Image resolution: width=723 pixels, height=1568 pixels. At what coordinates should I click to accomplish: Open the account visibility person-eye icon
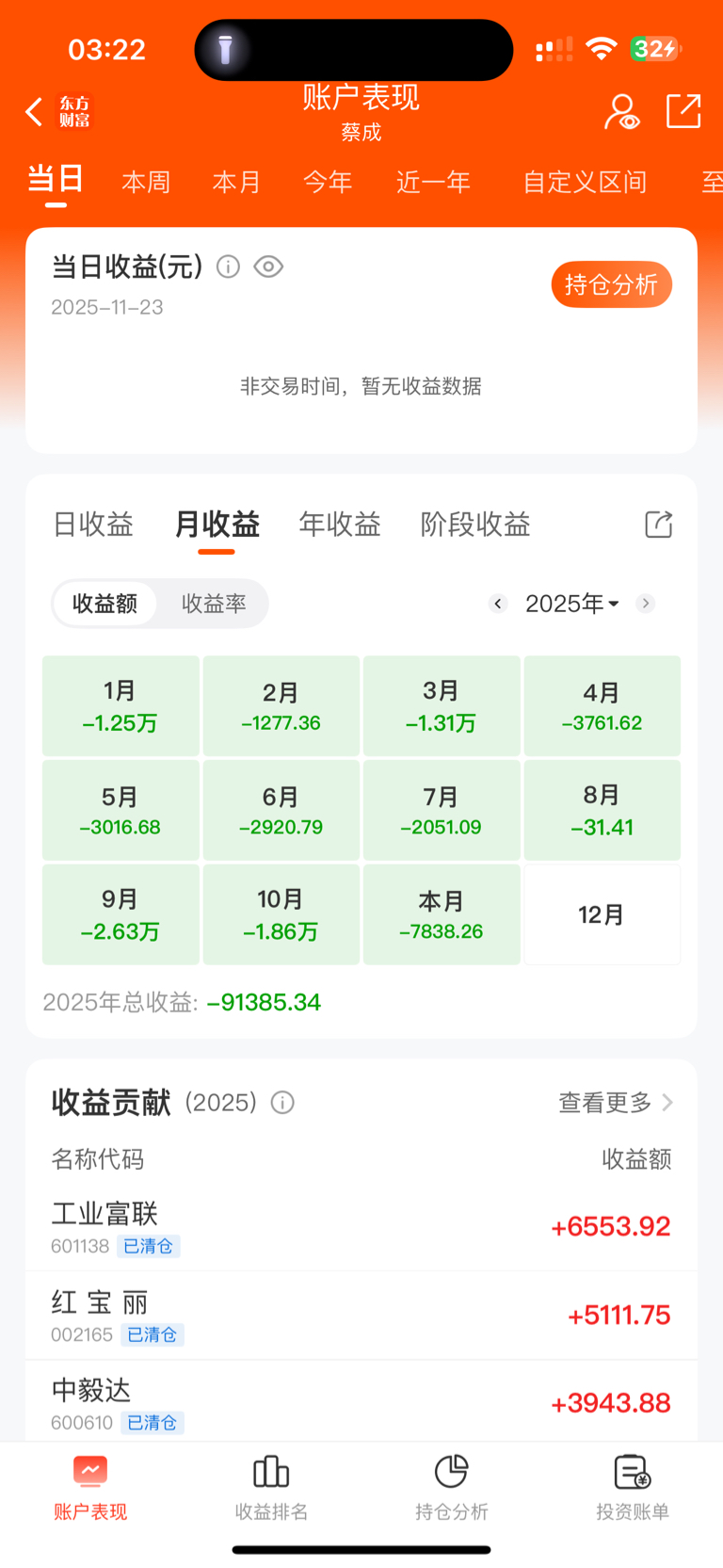(621, 112)
